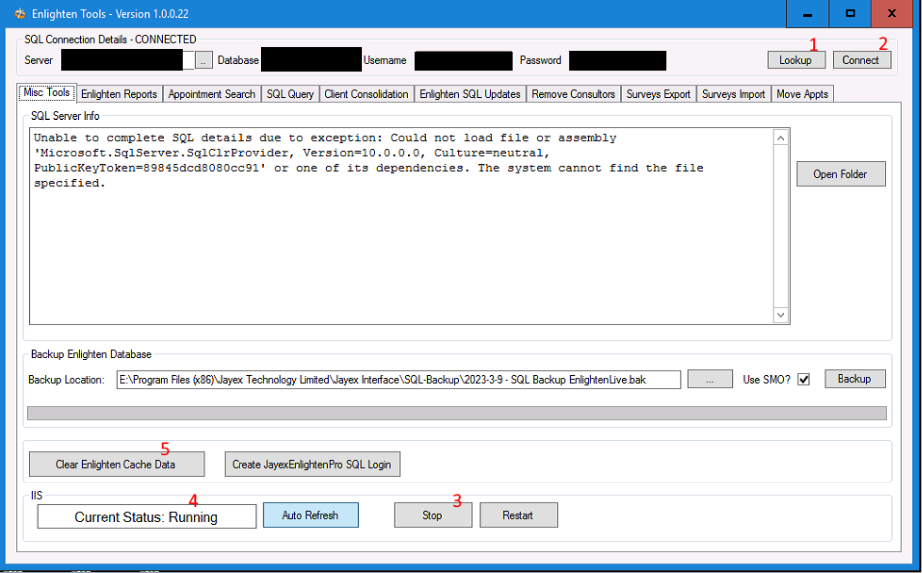
Task: Click the SQL info scrollbar down arrow
Action: [781, 315]
